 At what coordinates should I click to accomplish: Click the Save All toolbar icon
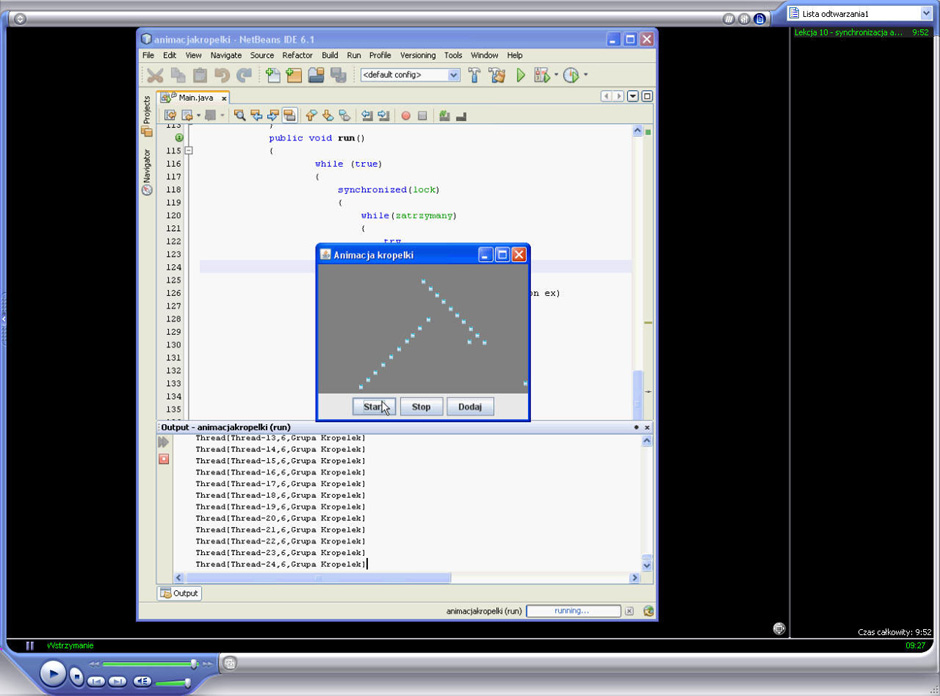click(x=338, y=75)
